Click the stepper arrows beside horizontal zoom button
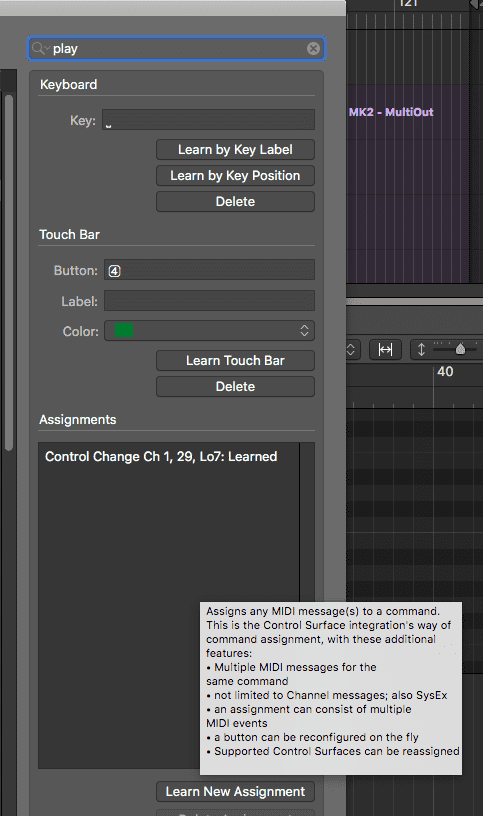This screenshot has width=483, height=816. tap(351, 349)
